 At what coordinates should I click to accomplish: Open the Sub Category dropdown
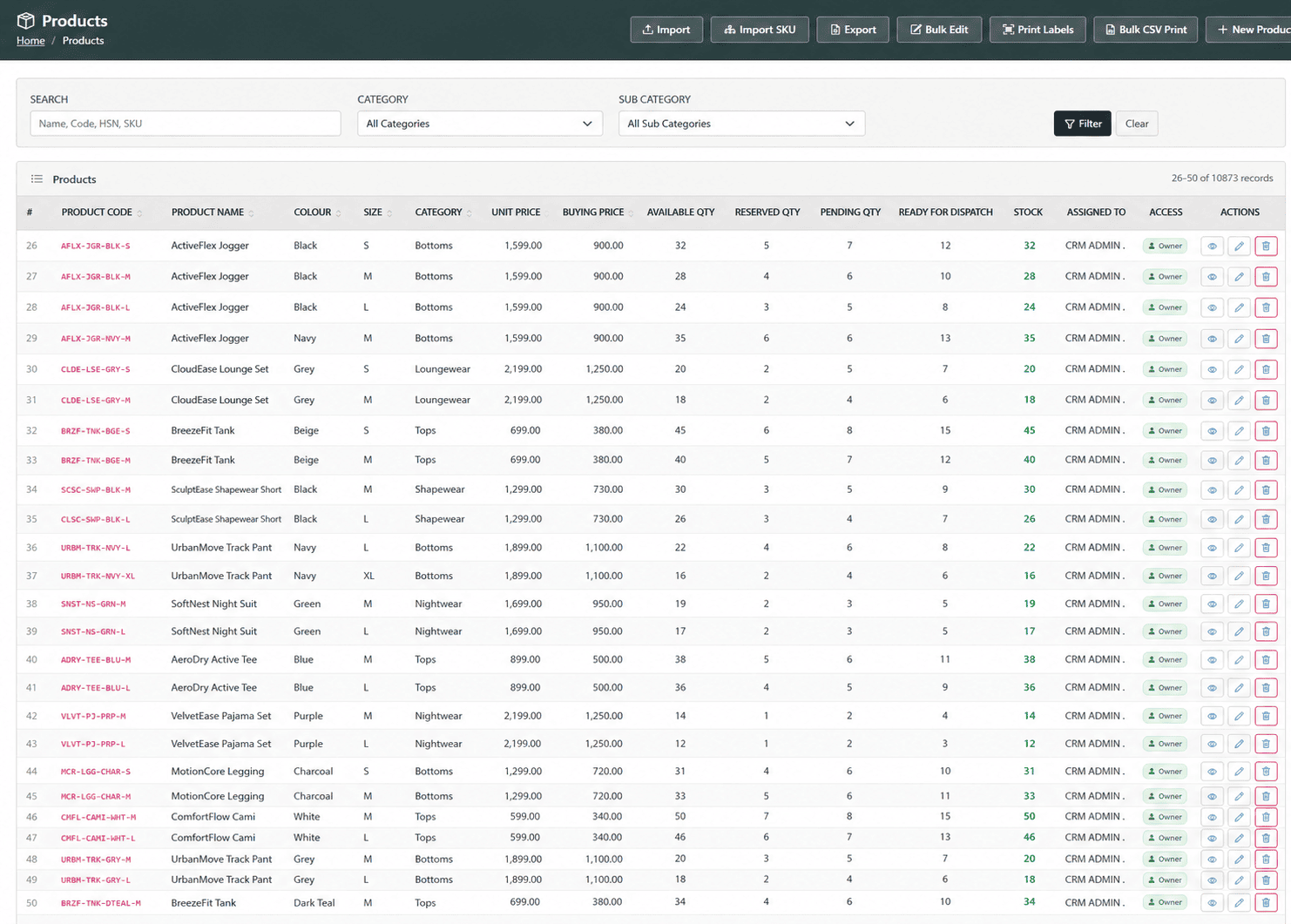tap(741, 124)
